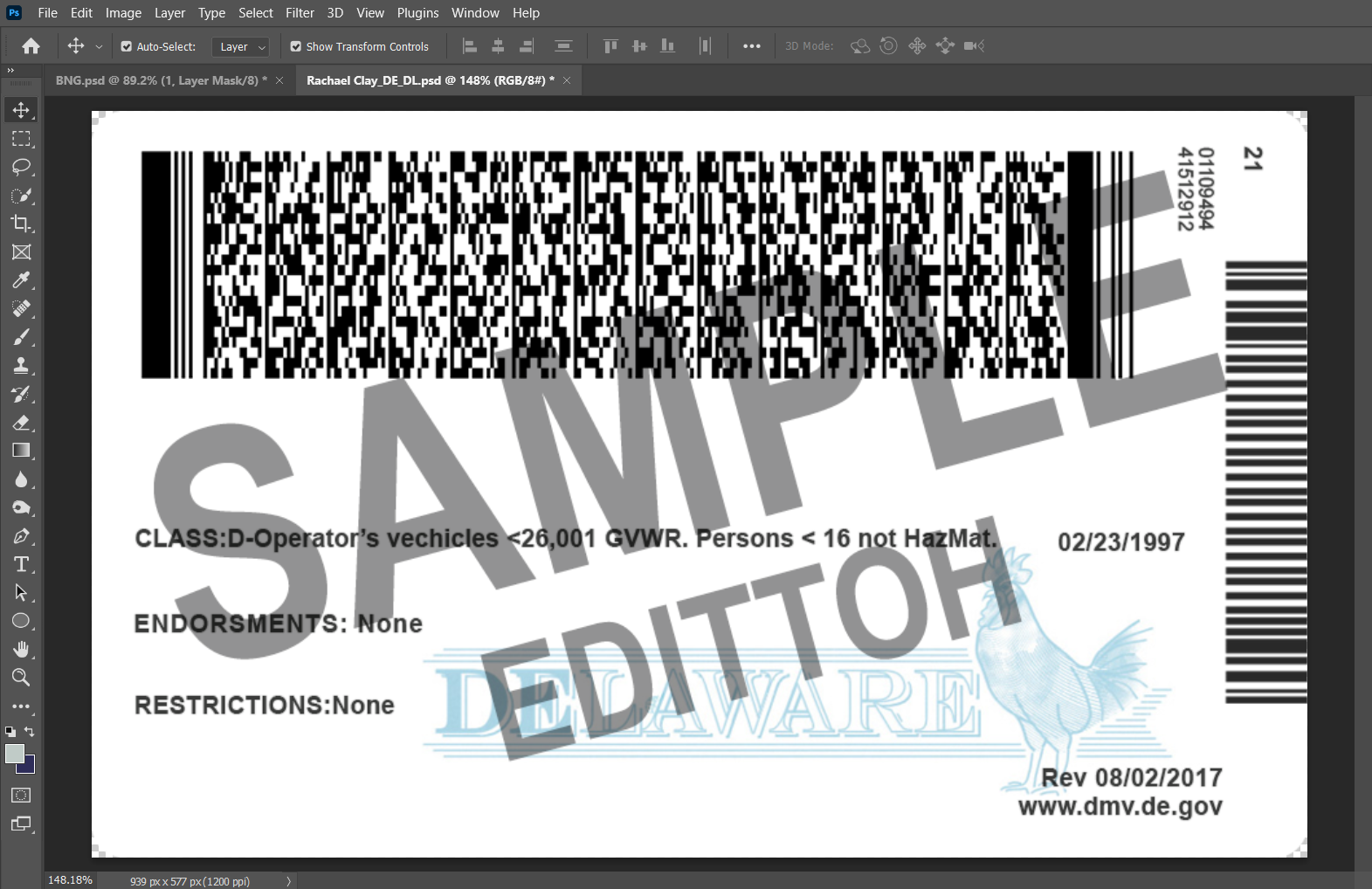Swap foreground and background colors

pos(30,732)
